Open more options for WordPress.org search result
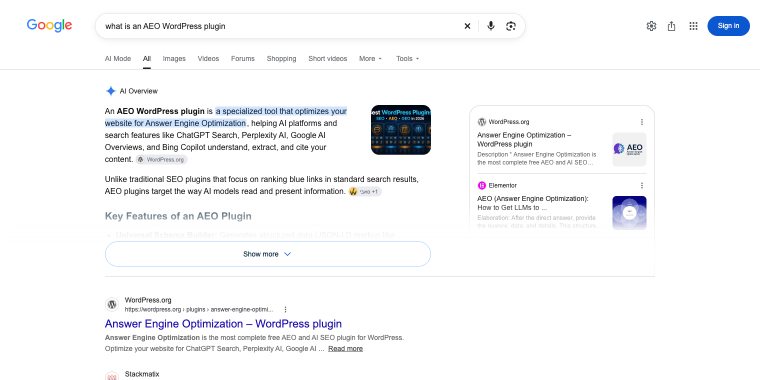760x380 pixels. (x=285, y=309)
